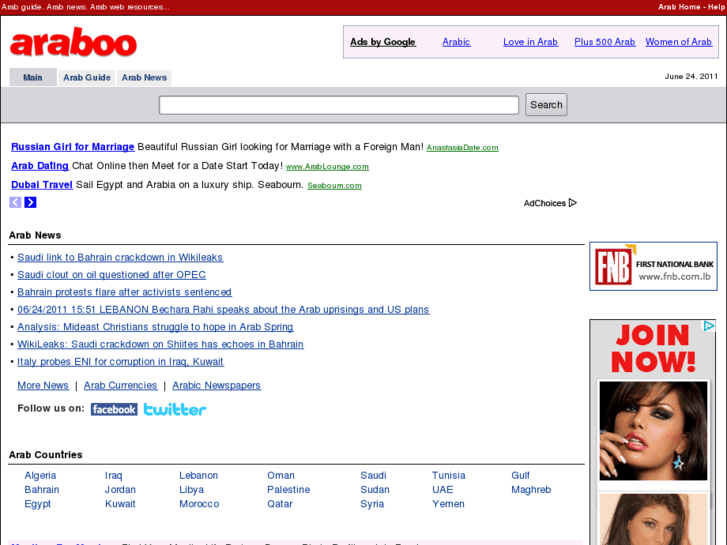Open the Maghreb region link
Viewport: 727px width, 545px height.
pyautogui.click(x=531, y=490)
